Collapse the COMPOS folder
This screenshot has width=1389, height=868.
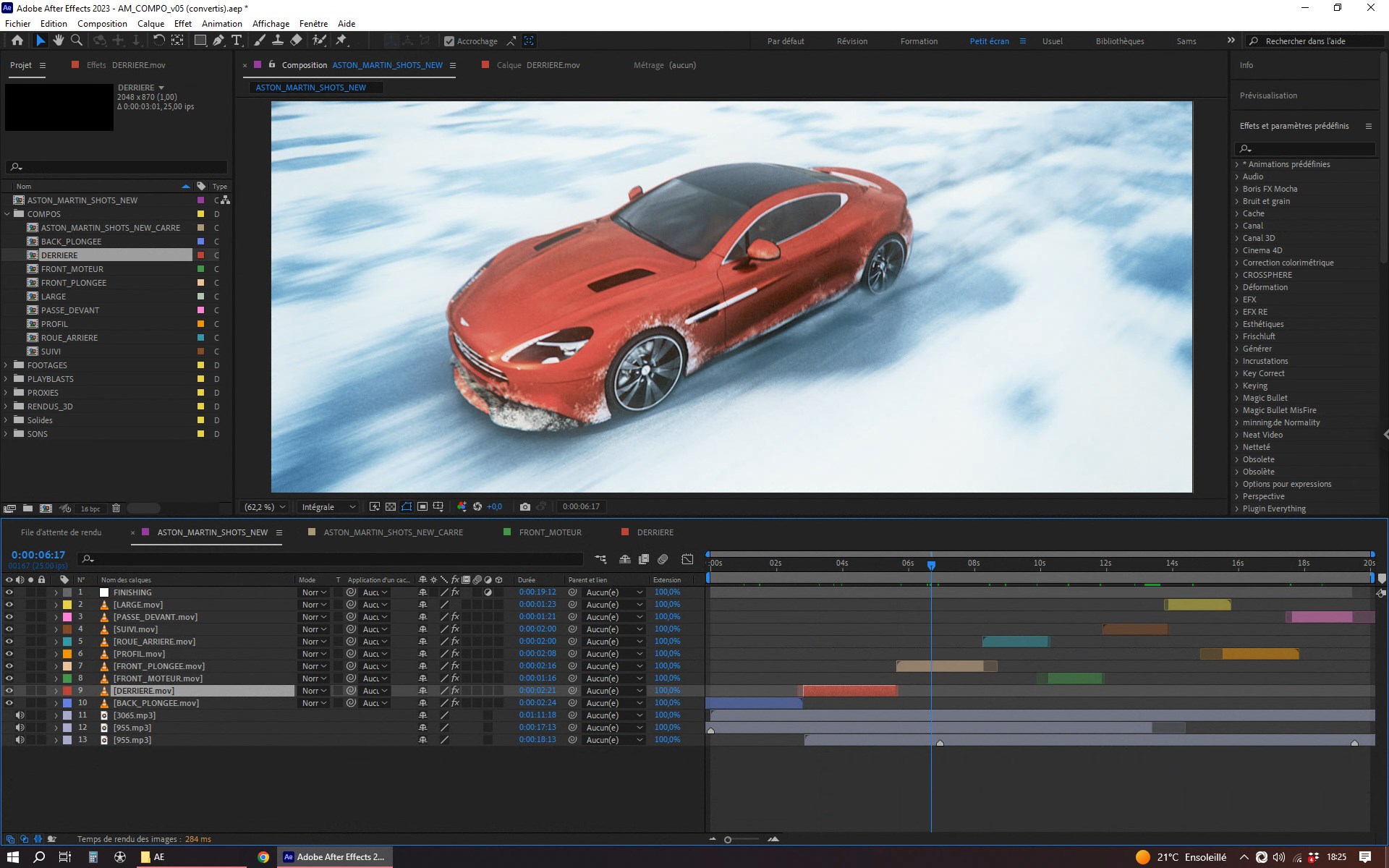pyautogui.click(x=7, y=214)
